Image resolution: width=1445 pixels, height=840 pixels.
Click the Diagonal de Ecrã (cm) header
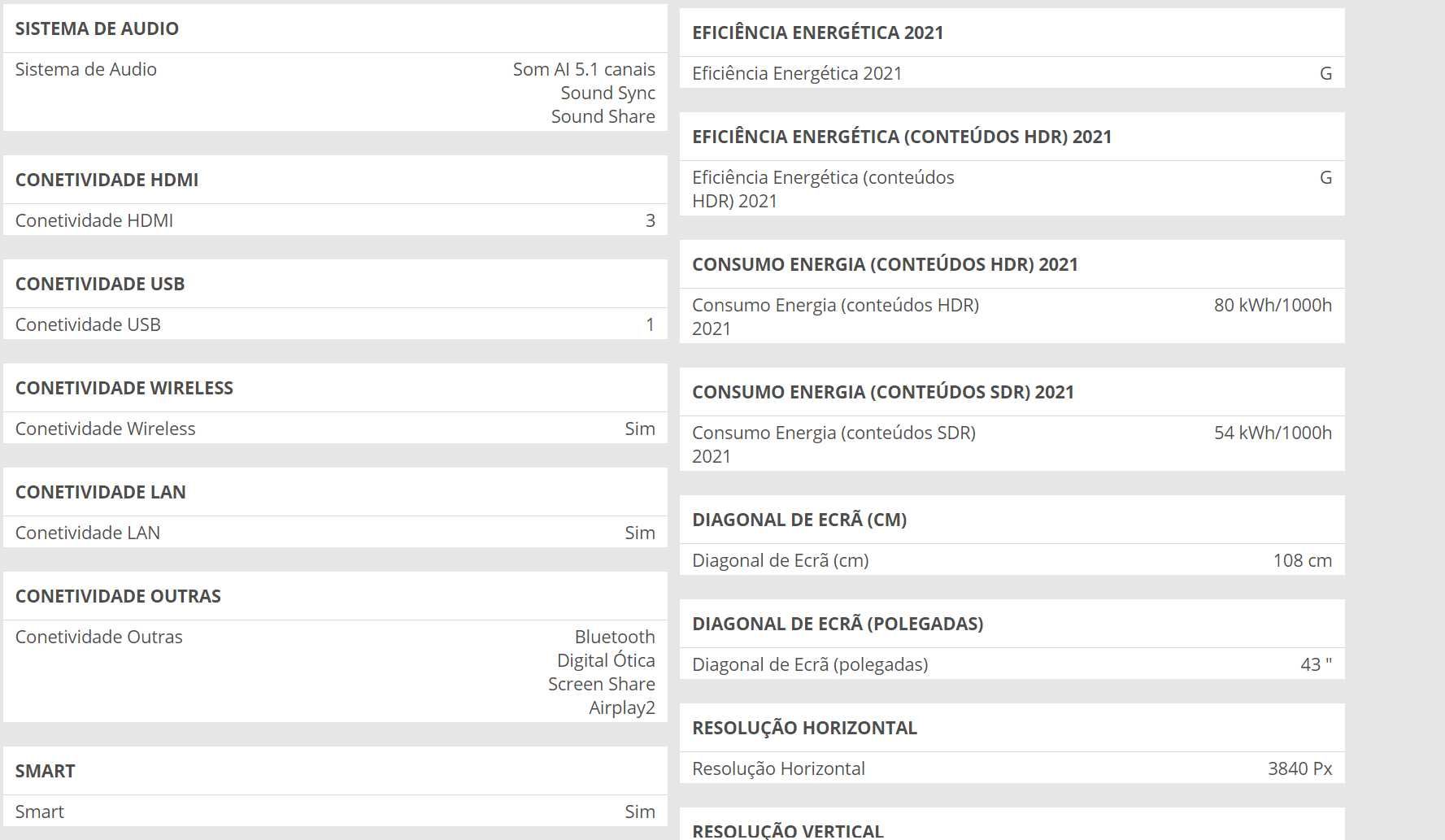799,520
